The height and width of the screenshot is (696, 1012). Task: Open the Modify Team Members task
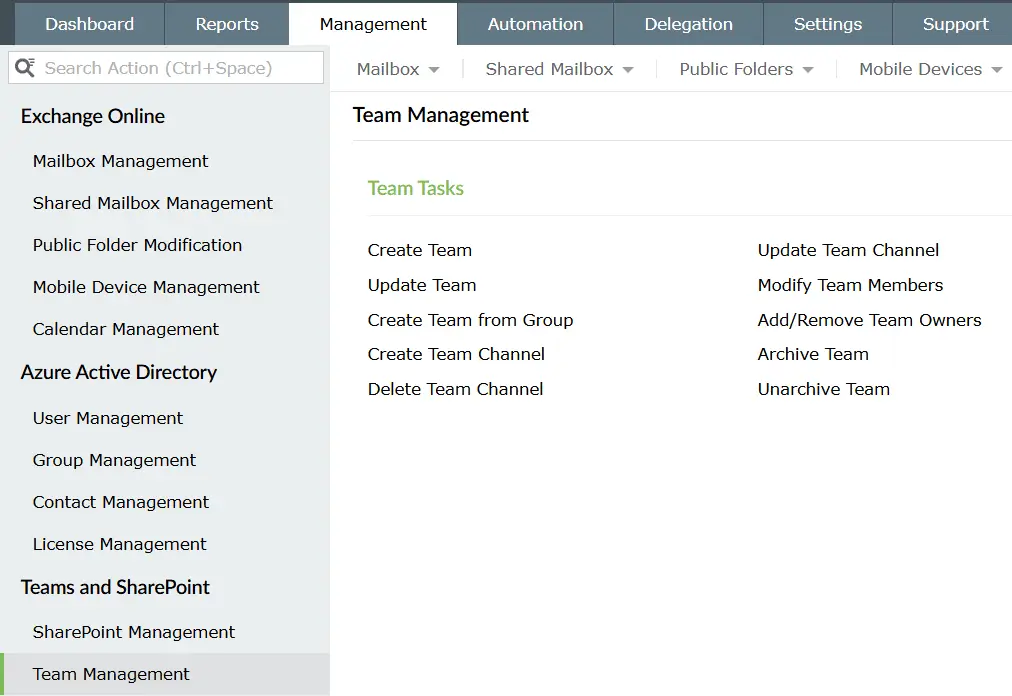tap(850, 285)
